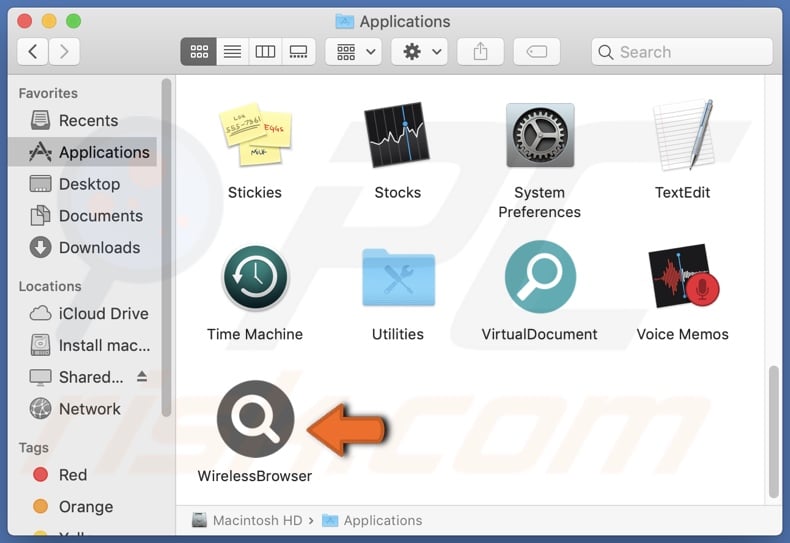Screen dimensions: 790x543
Task: Filter by the Orange tag
Action: [83, 506]
